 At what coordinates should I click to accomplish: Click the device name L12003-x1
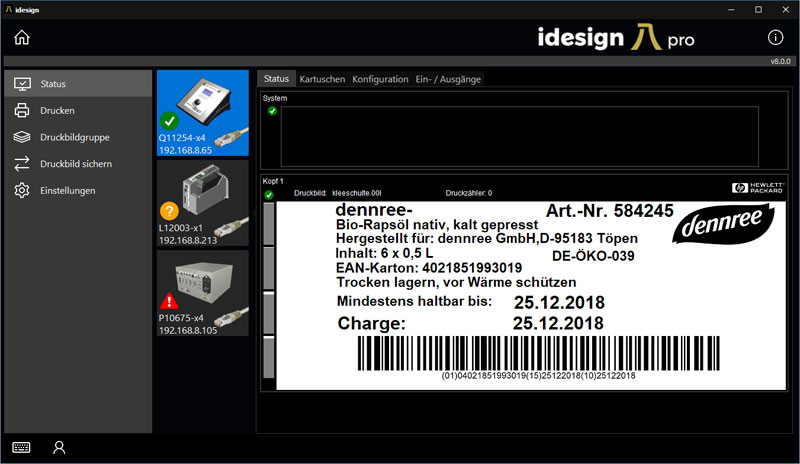181,228
